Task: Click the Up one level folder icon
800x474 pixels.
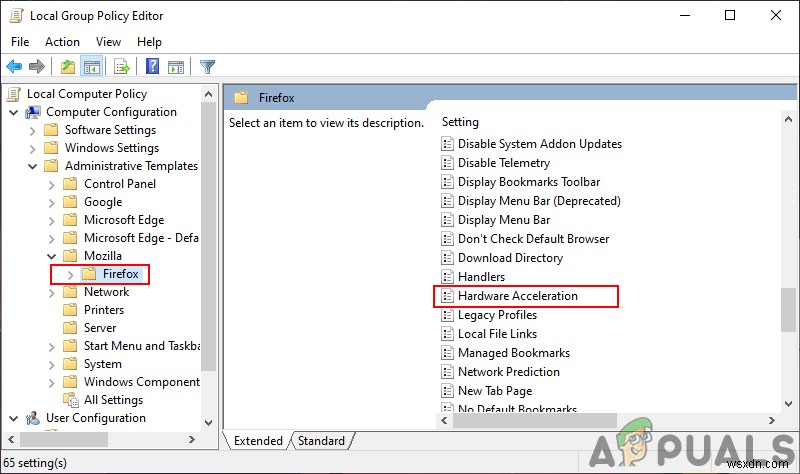Action: [67, 66]
